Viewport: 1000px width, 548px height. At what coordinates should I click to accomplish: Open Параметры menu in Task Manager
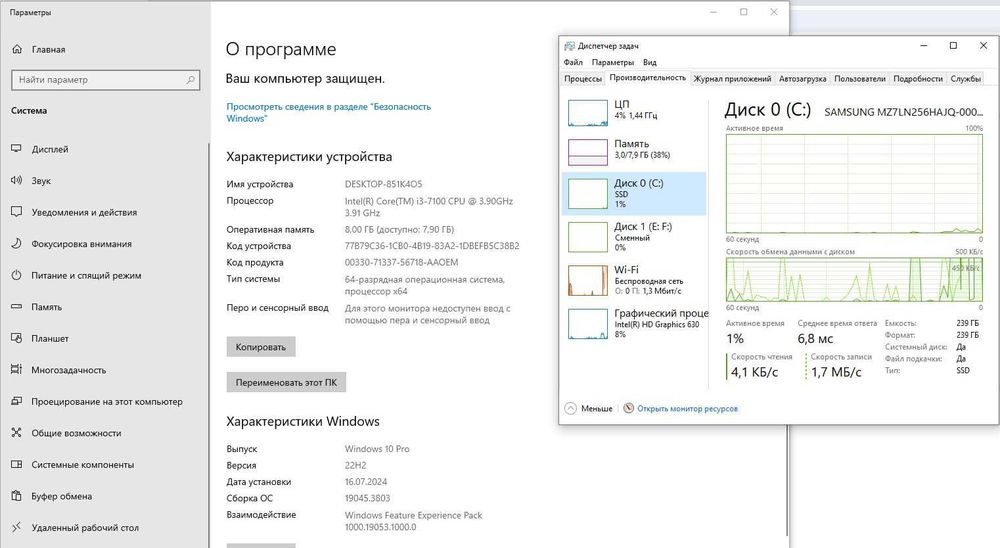tap(612, 63)
